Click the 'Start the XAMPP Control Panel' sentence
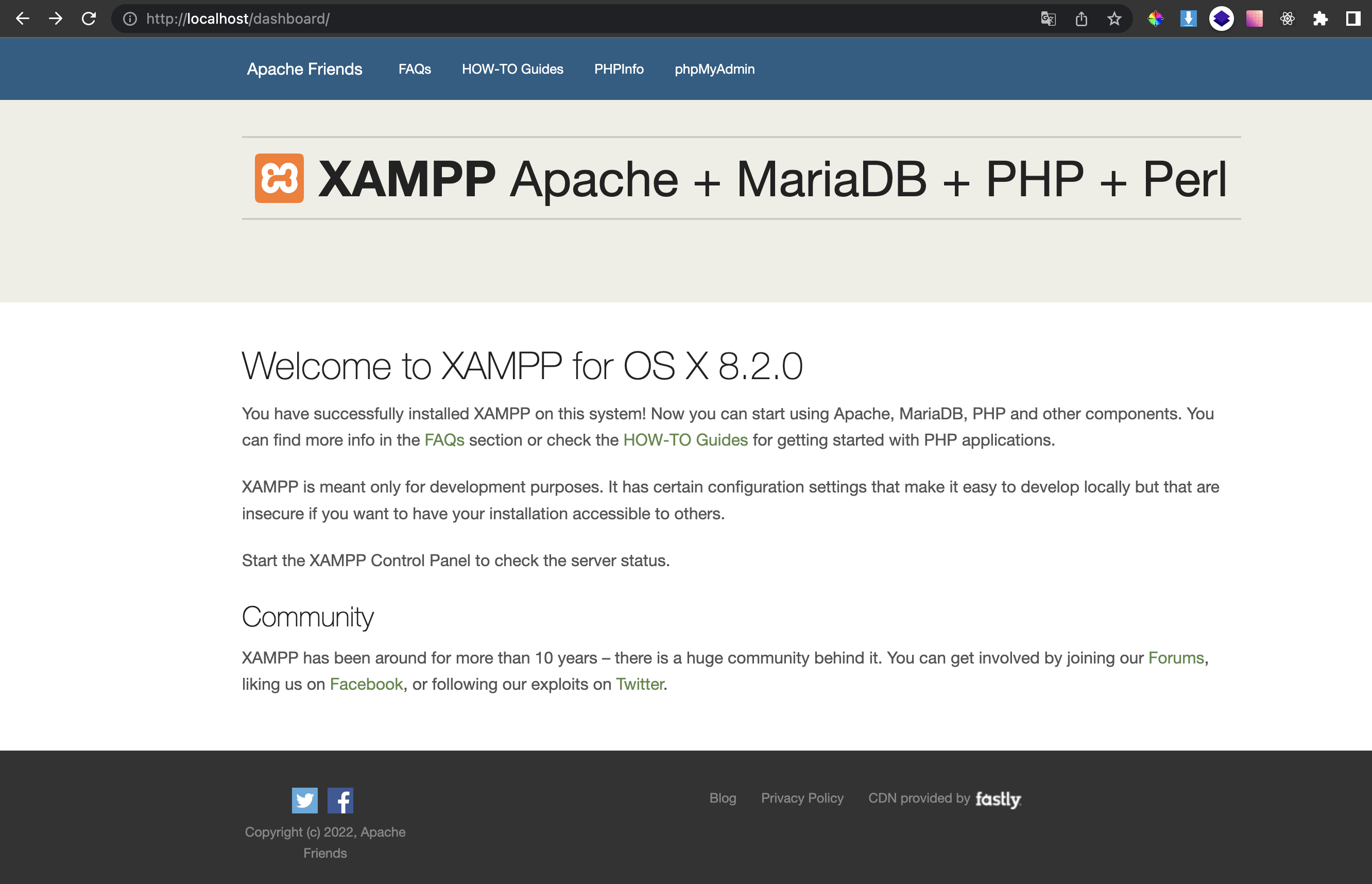 click(x=456, y=560)
